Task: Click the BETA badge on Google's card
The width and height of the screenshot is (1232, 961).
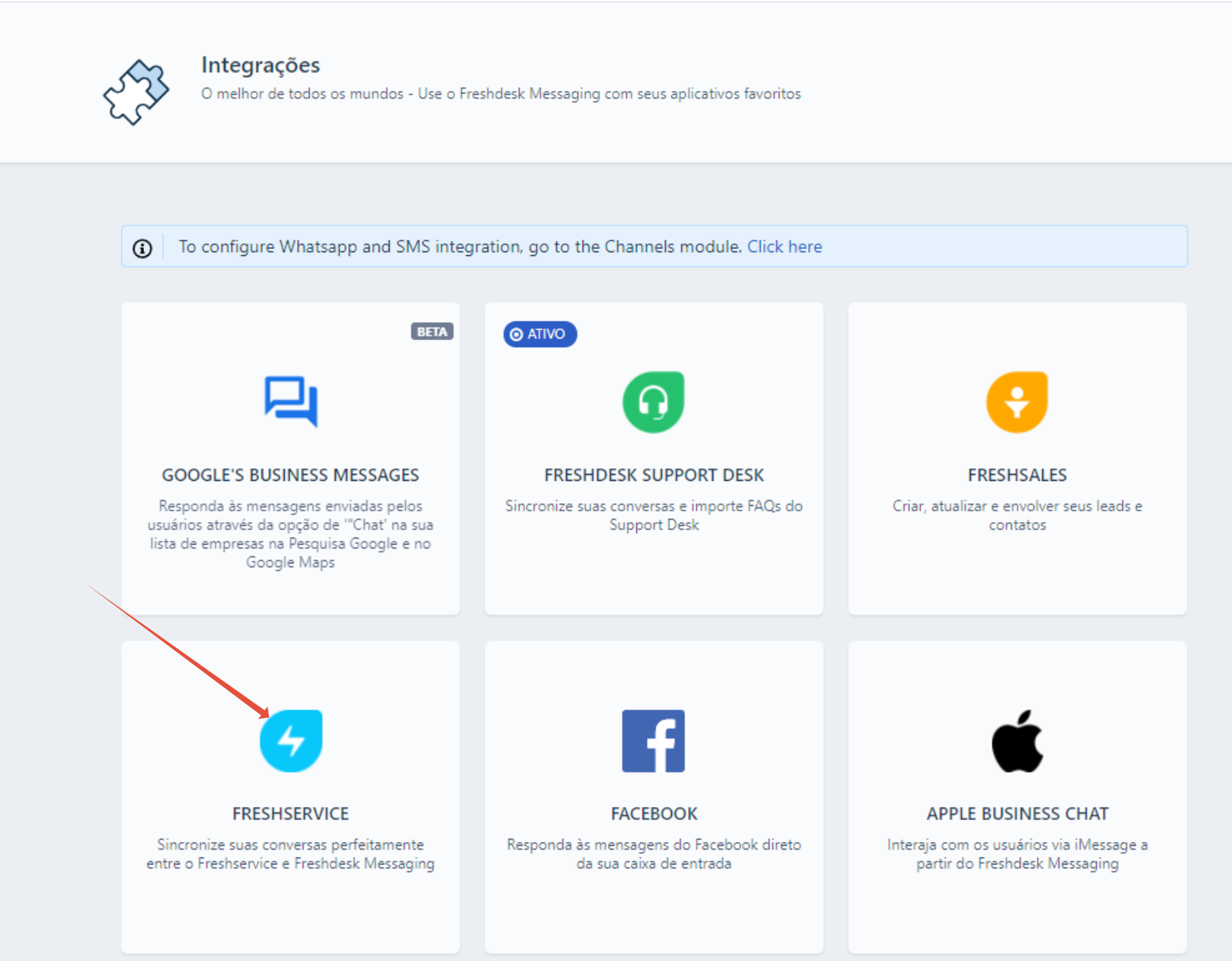Action: [x=432, y=331]
